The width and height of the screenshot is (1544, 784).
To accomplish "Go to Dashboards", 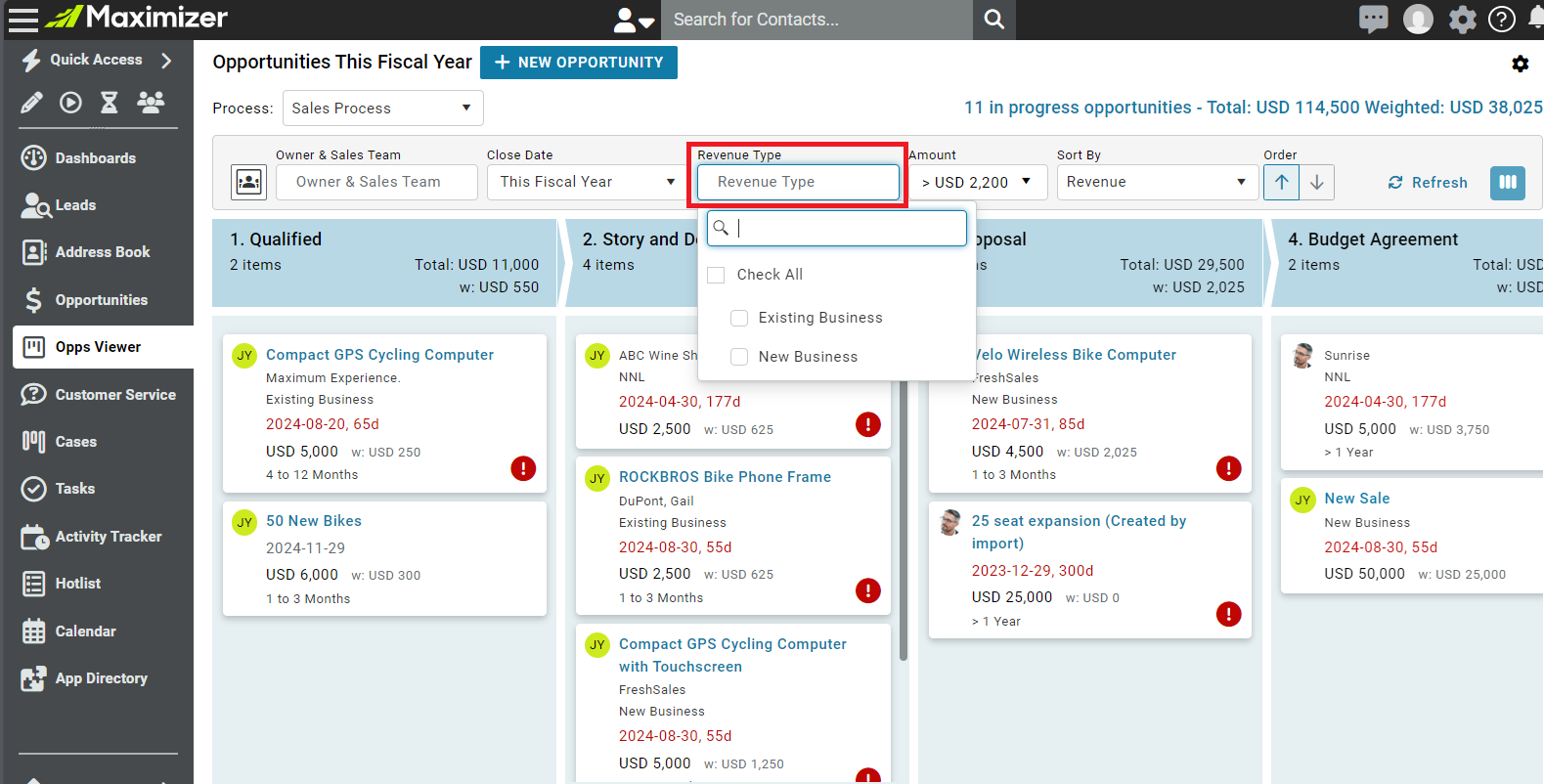I will [96, 158].
